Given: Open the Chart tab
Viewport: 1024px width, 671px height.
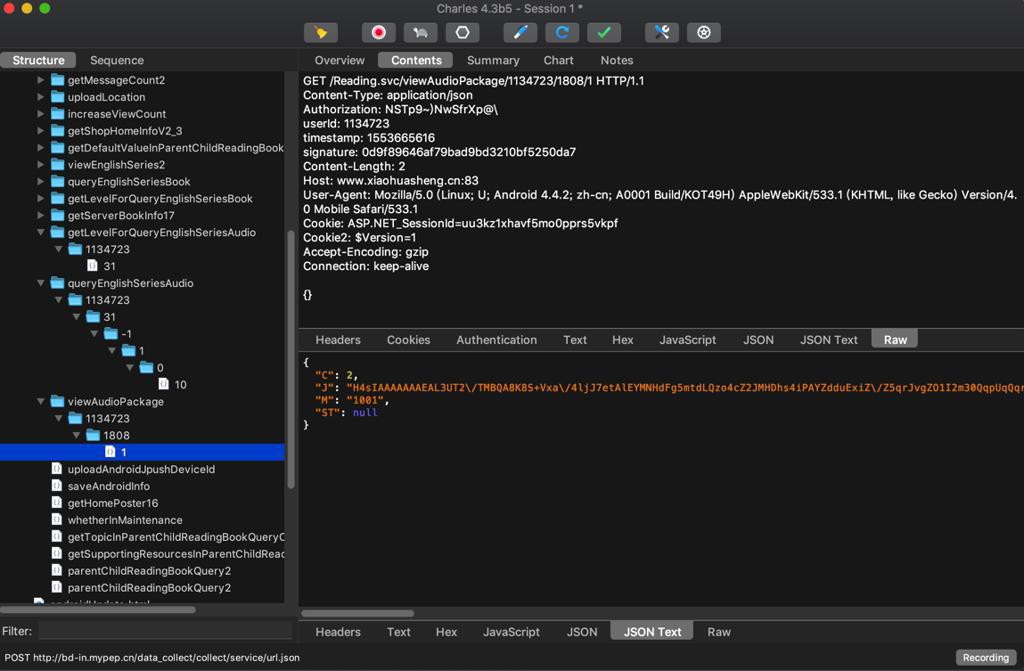Looking at the screenshot, I should (x=558, y=60).
